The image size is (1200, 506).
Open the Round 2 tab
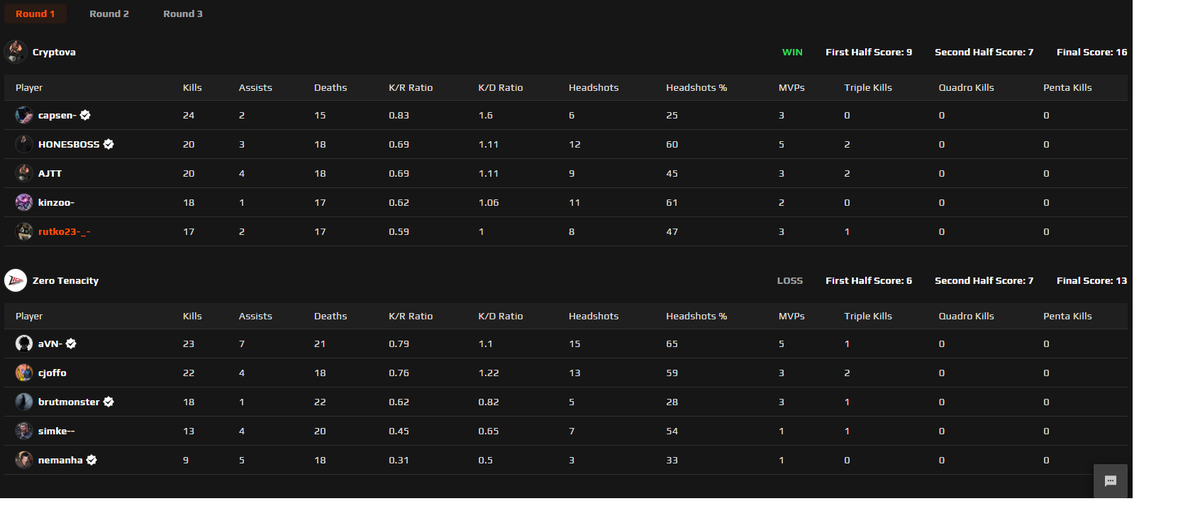109,14
